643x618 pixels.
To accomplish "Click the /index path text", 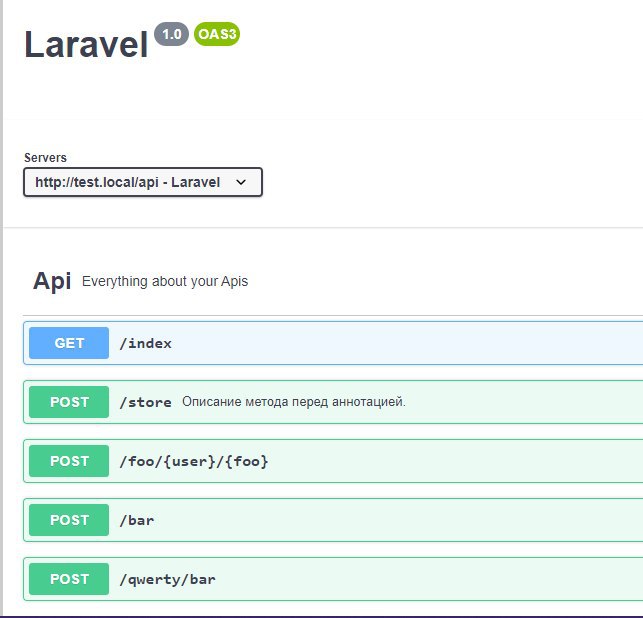I will 146,344.
